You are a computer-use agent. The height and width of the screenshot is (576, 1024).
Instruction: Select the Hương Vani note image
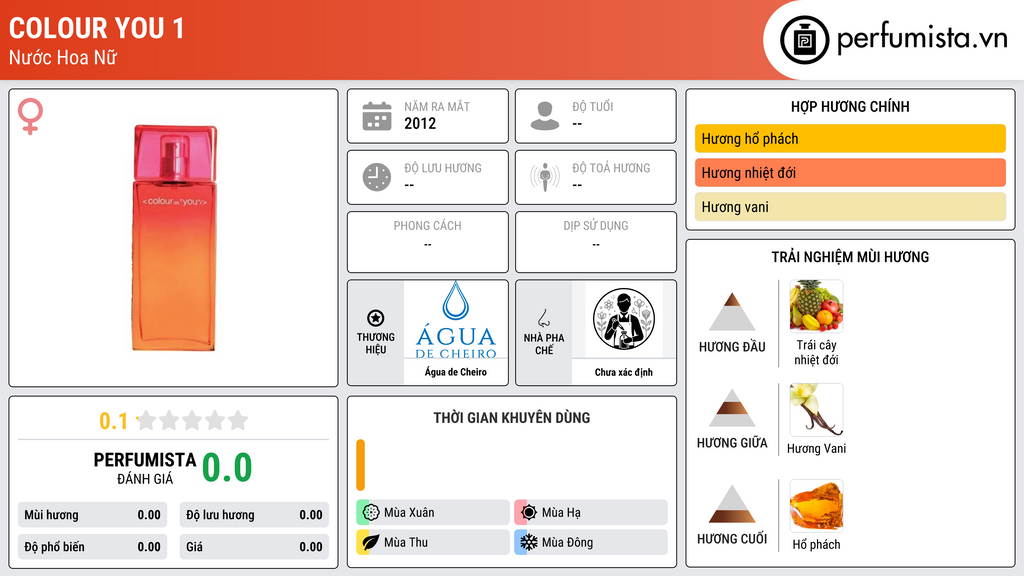(x=816, y=409)
